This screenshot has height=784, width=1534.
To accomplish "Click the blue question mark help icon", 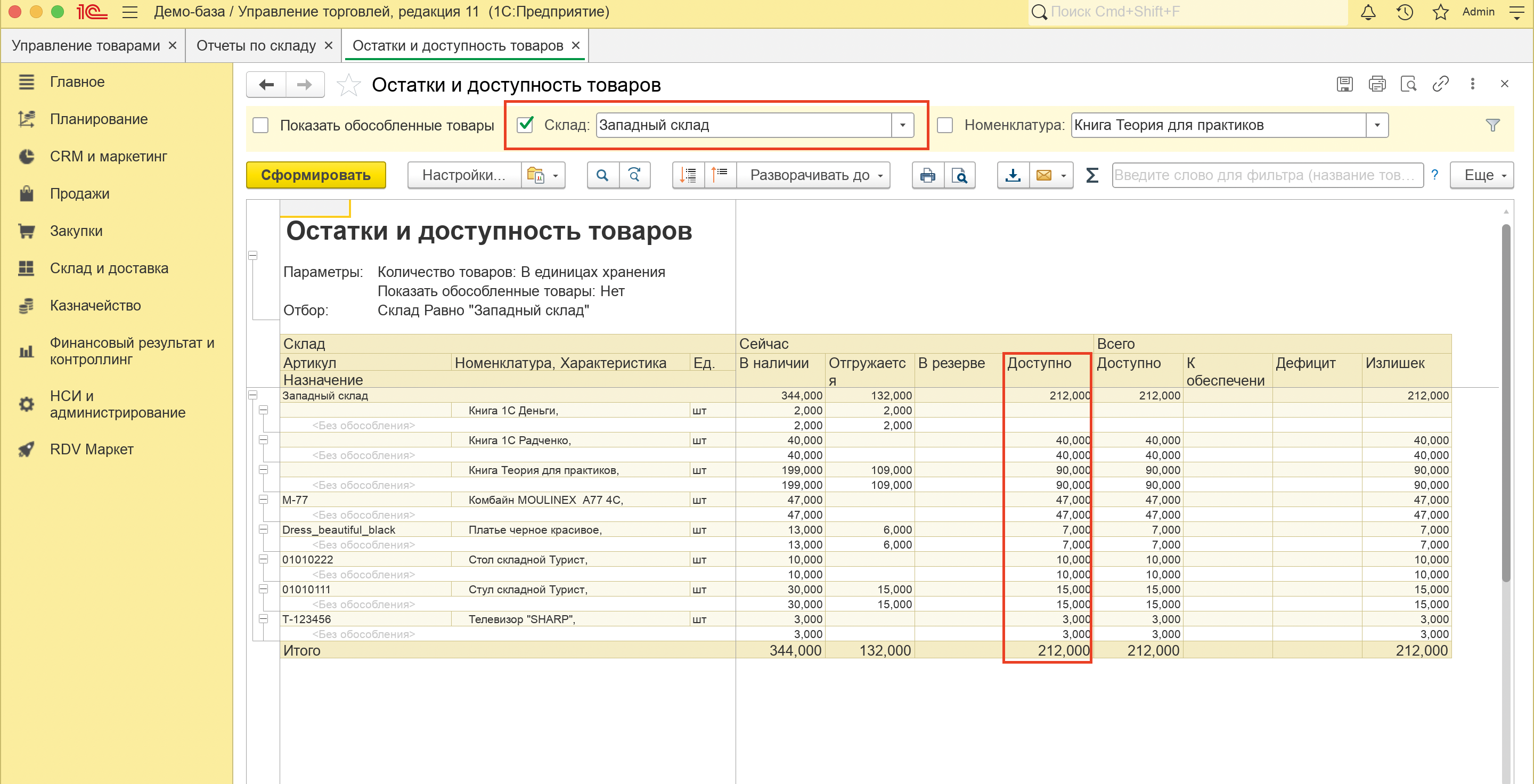I will [1434, 175].
